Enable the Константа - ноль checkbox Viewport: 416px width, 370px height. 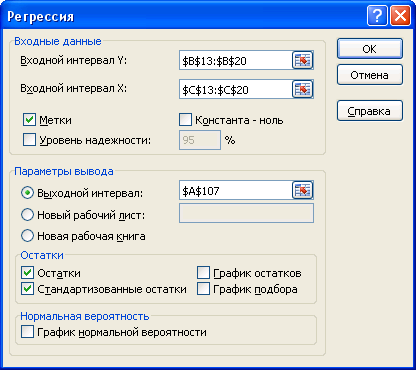(x=185, y=120)
